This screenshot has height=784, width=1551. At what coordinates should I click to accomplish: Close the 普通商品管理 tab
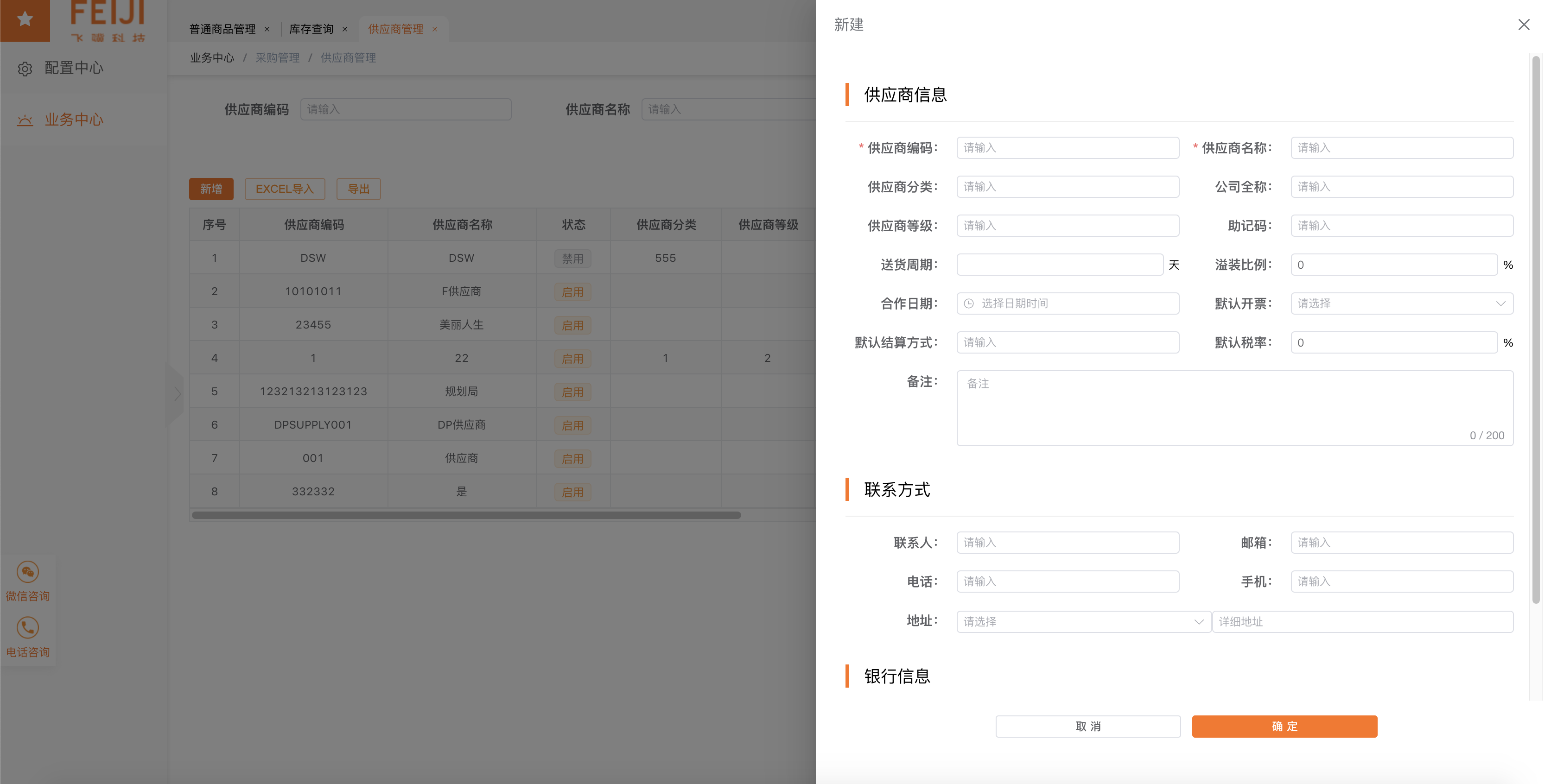point(267,29)
